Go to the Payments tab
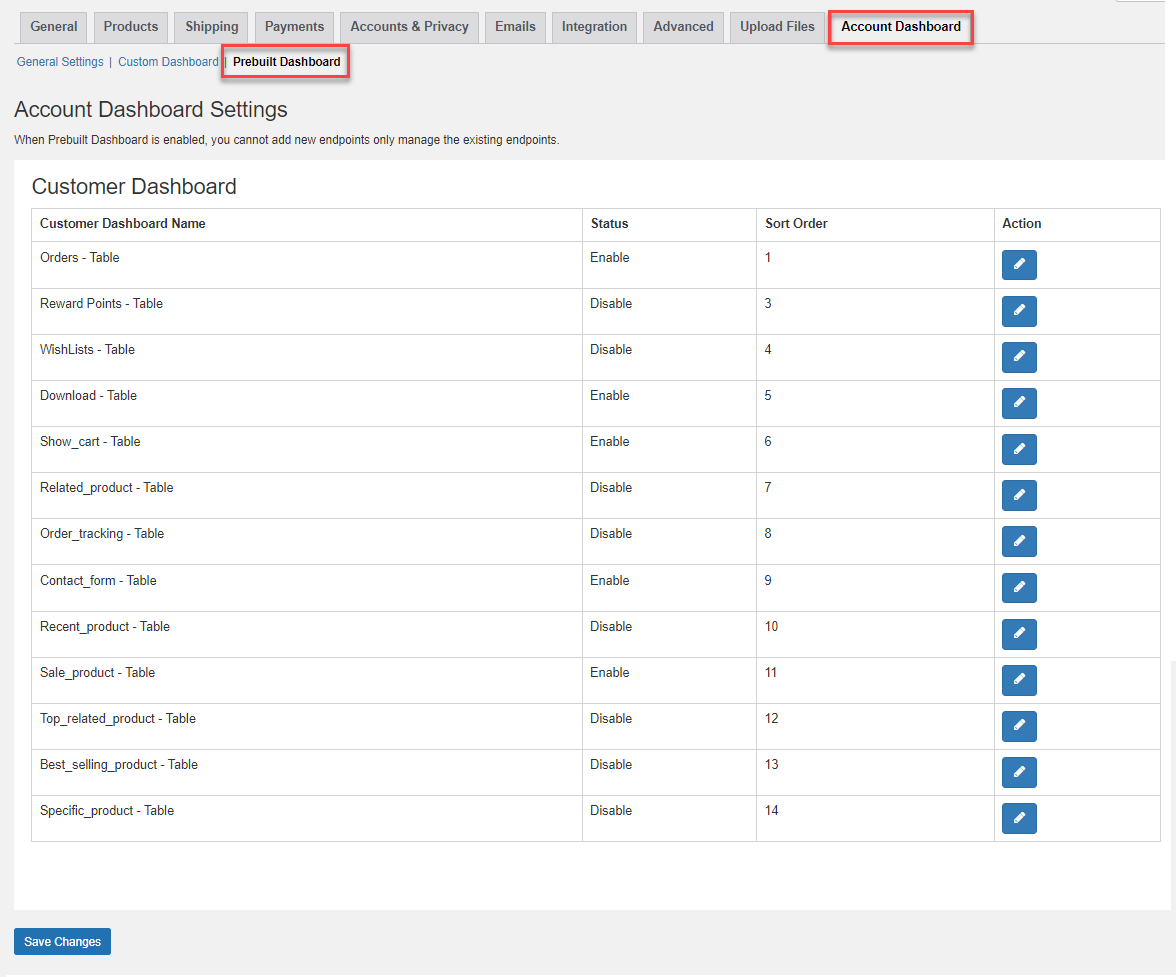Screen dimensions: 1176x977 click(x=293, y=27)
